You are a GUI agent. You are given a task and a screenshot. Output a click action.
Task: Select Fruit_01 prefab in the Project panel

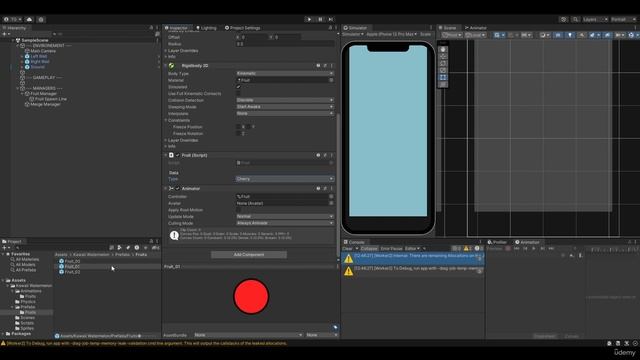[x=72, y=266]
